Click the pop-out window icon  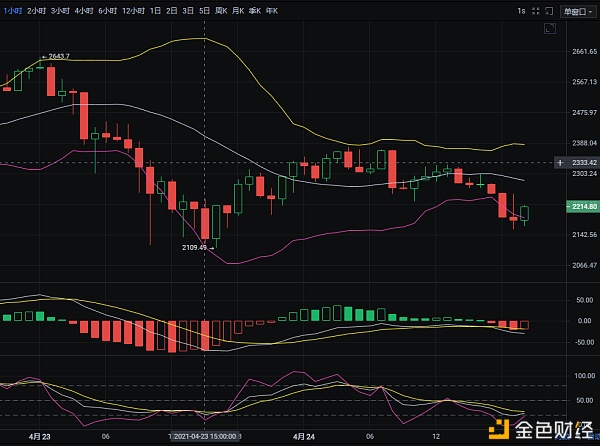pyautogui.click(x=549, y=10)
